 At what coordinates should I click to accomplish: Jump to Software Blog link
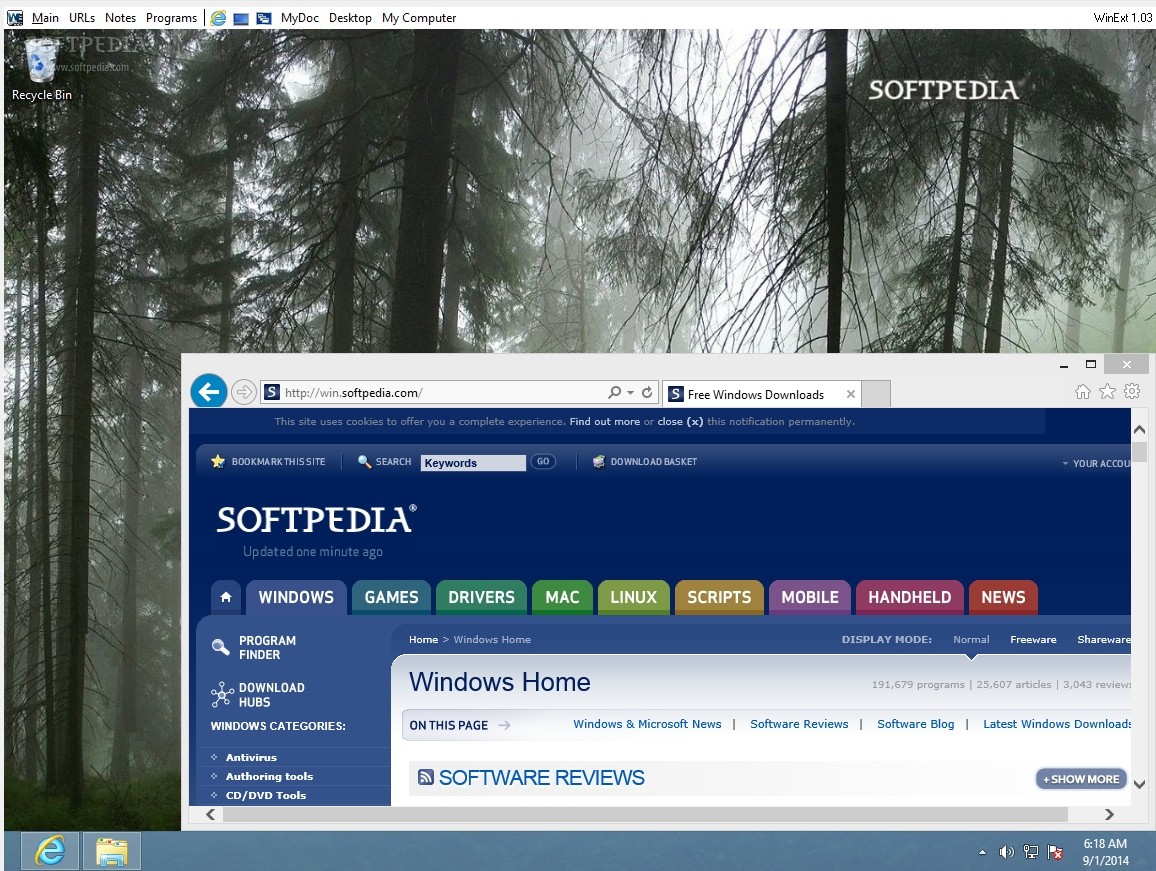(916, 724)
